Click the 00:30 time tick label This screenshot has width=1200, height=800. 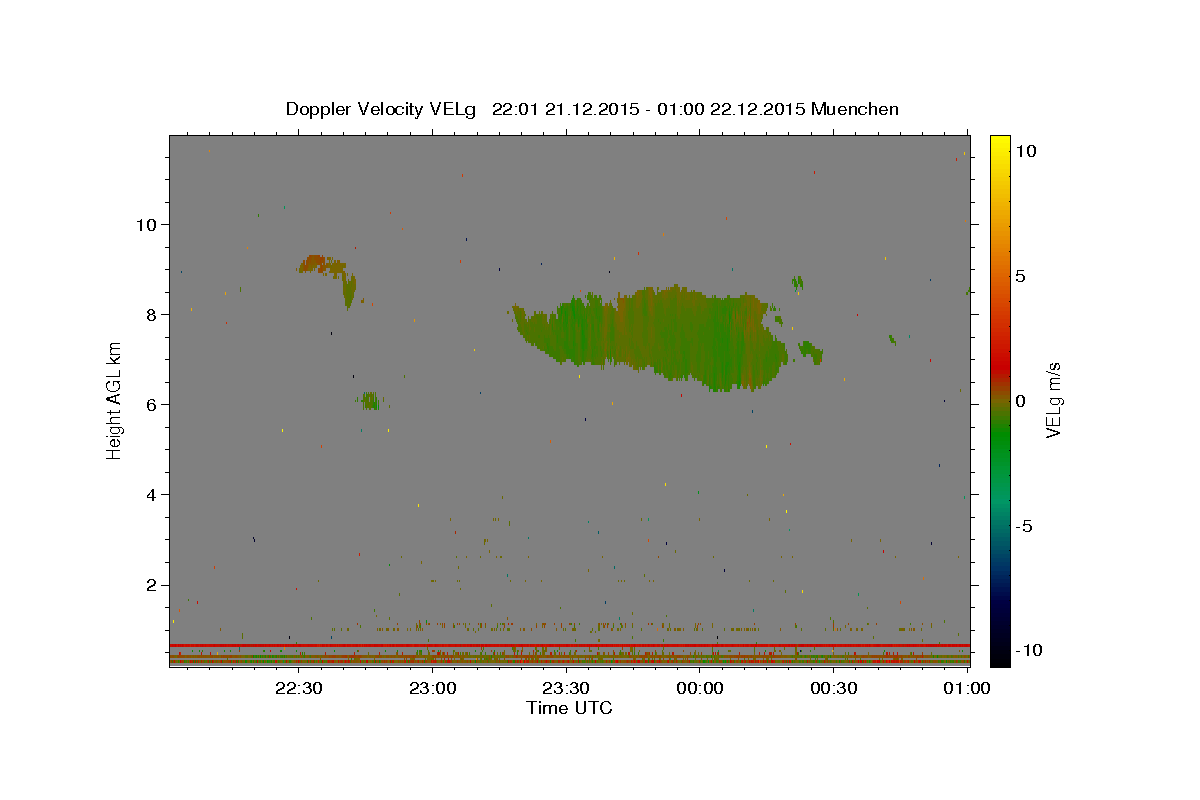[833, 688]
